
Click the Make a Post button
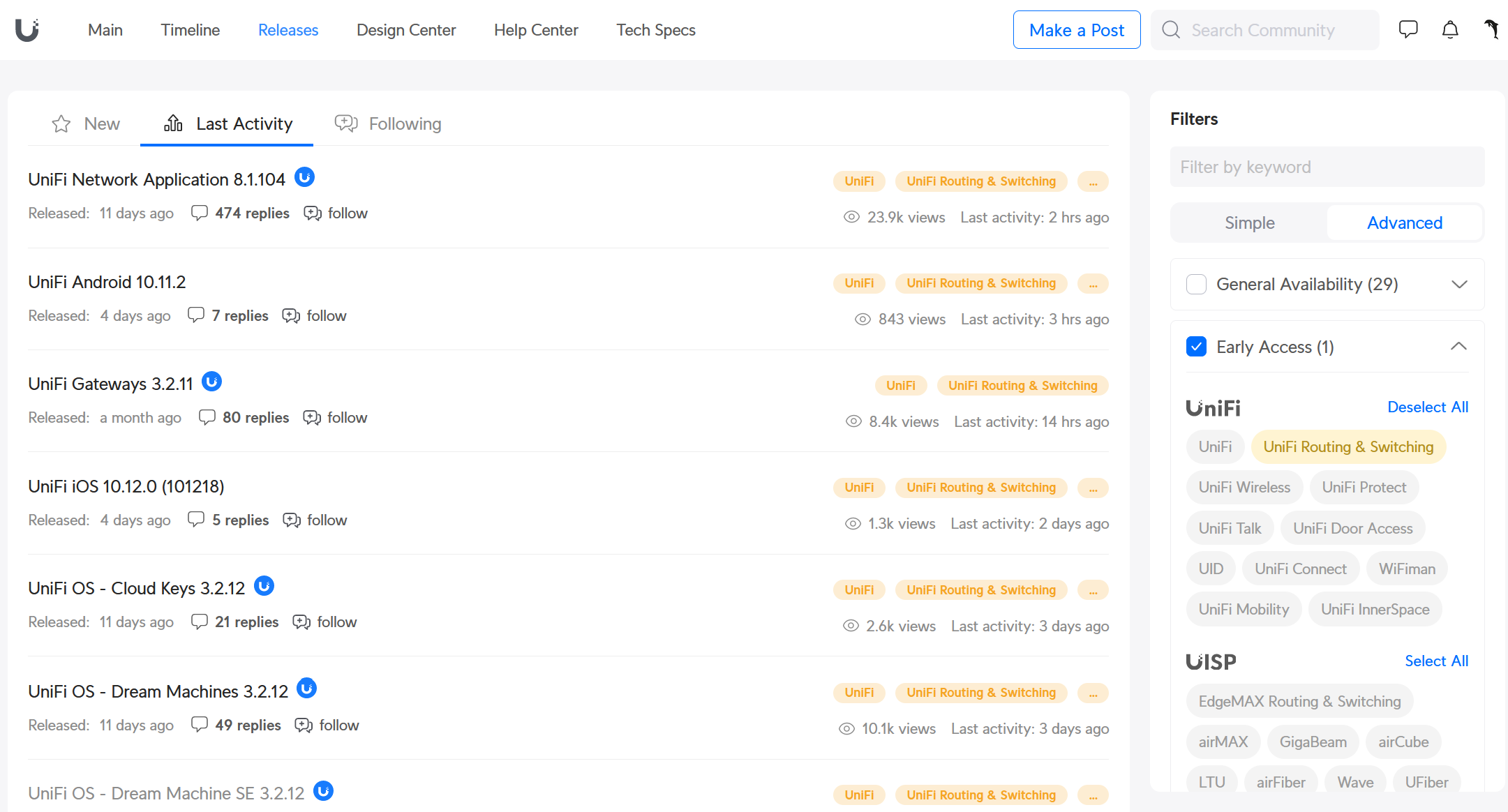coord(1077,30)
